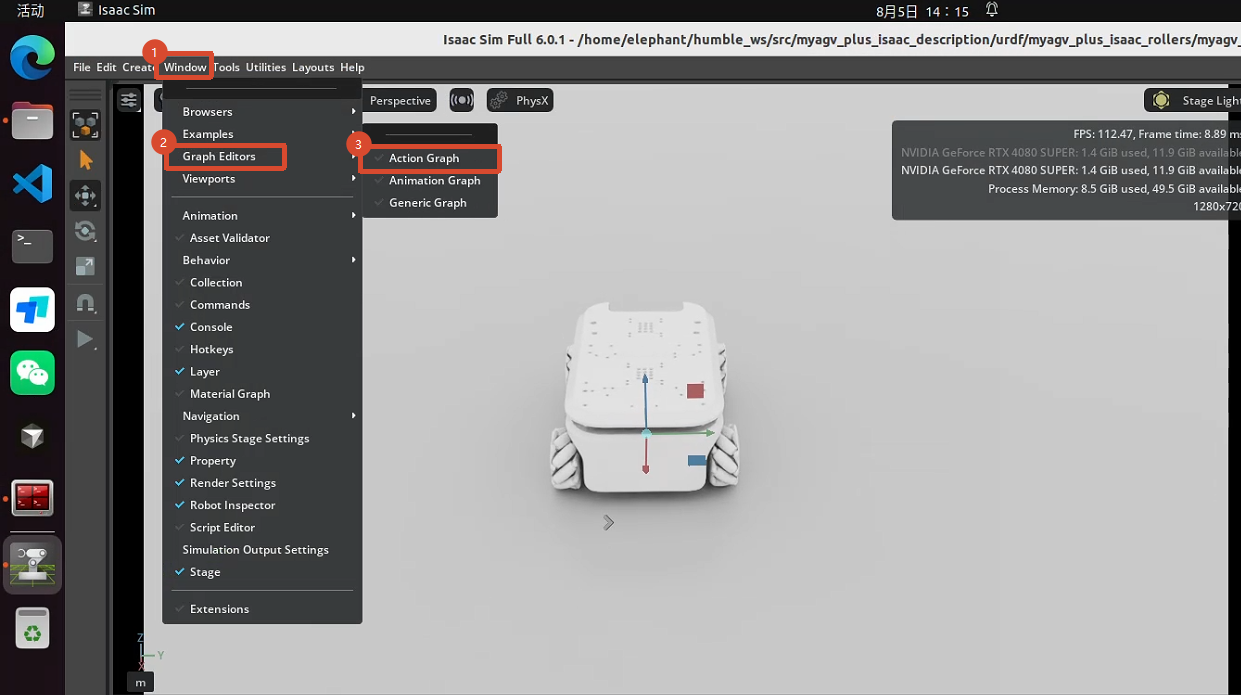Open the Layouts menu

coord(313,67)
